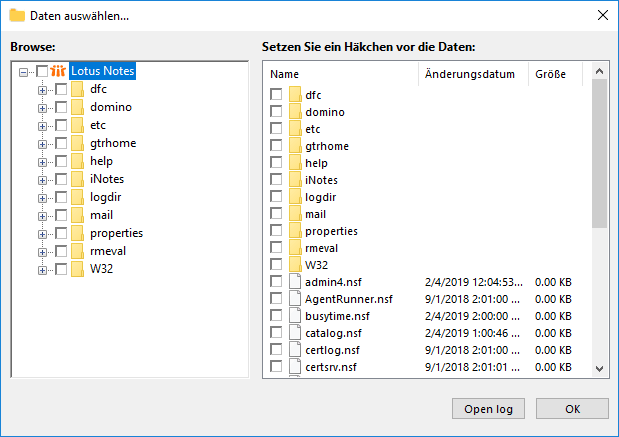The image size is (619, 437).
Task: Tick the mail folder checkbox in Browse tree
Action: point(61,215)
